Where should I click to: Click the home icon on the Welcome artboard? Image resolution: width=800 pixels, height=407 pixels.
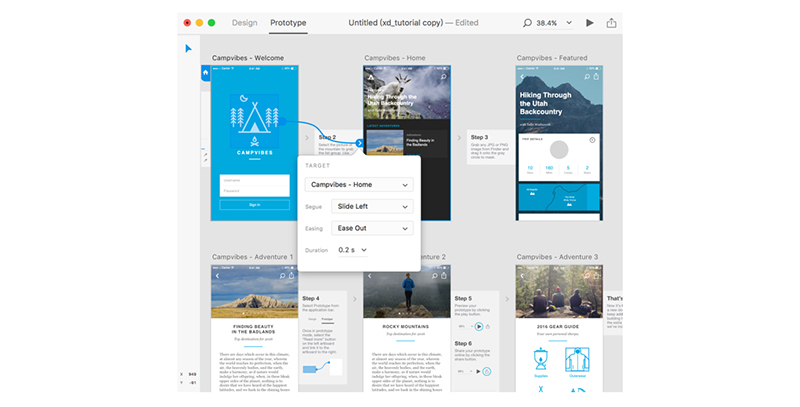[206, 73]
